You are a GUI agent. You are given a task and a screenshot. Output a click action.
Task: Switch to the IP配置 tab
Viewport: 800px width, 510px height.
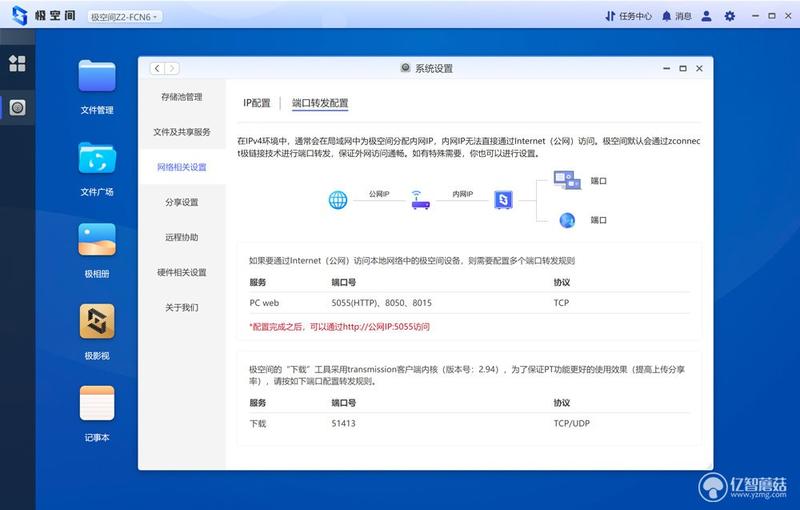(x=257, y=103)
